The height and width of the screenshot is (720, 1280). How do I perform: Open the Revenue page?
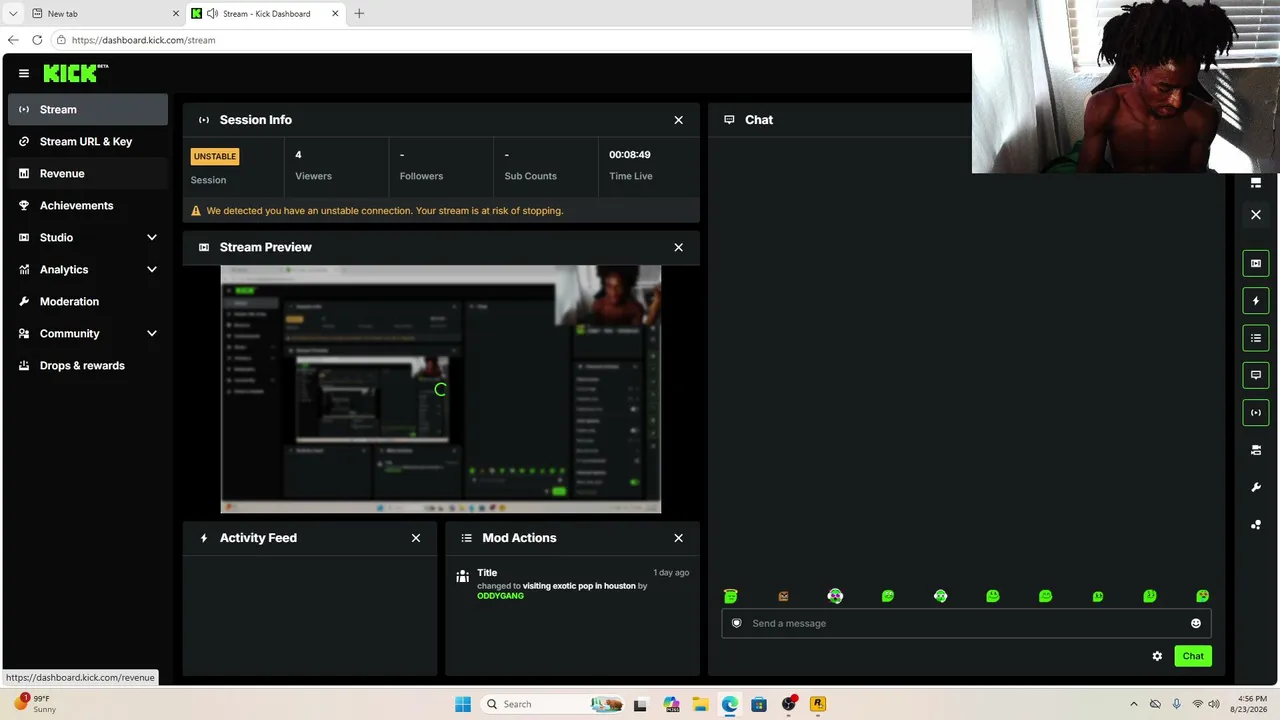click(88, 174)
